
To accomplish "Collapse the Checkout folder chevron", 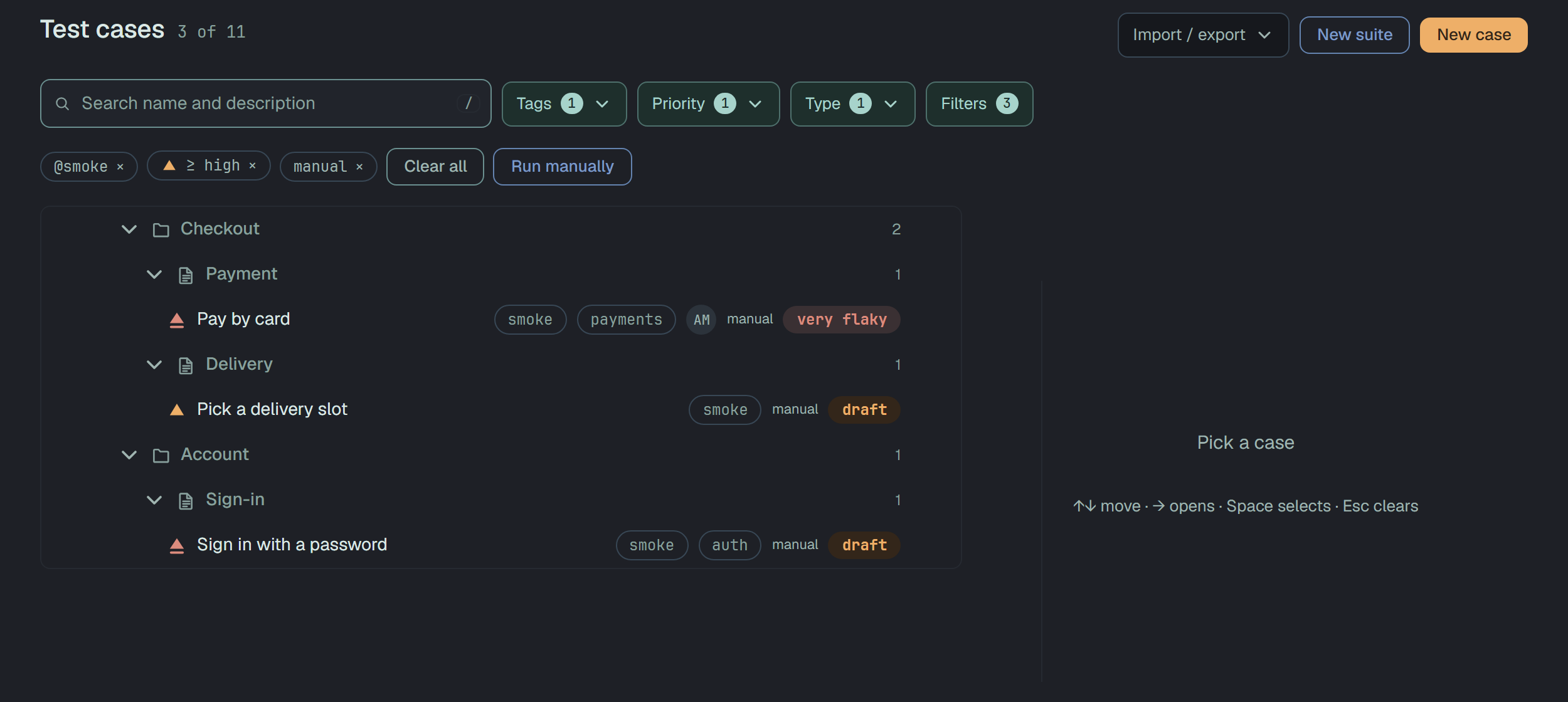I will coord(129,229).
